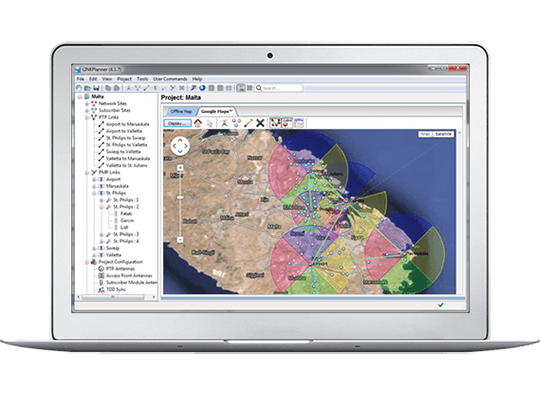Image resolution: width=540 pixels, height=409 pixels.
Task: Collapse the PMP Links node
Action: [87, 172]
